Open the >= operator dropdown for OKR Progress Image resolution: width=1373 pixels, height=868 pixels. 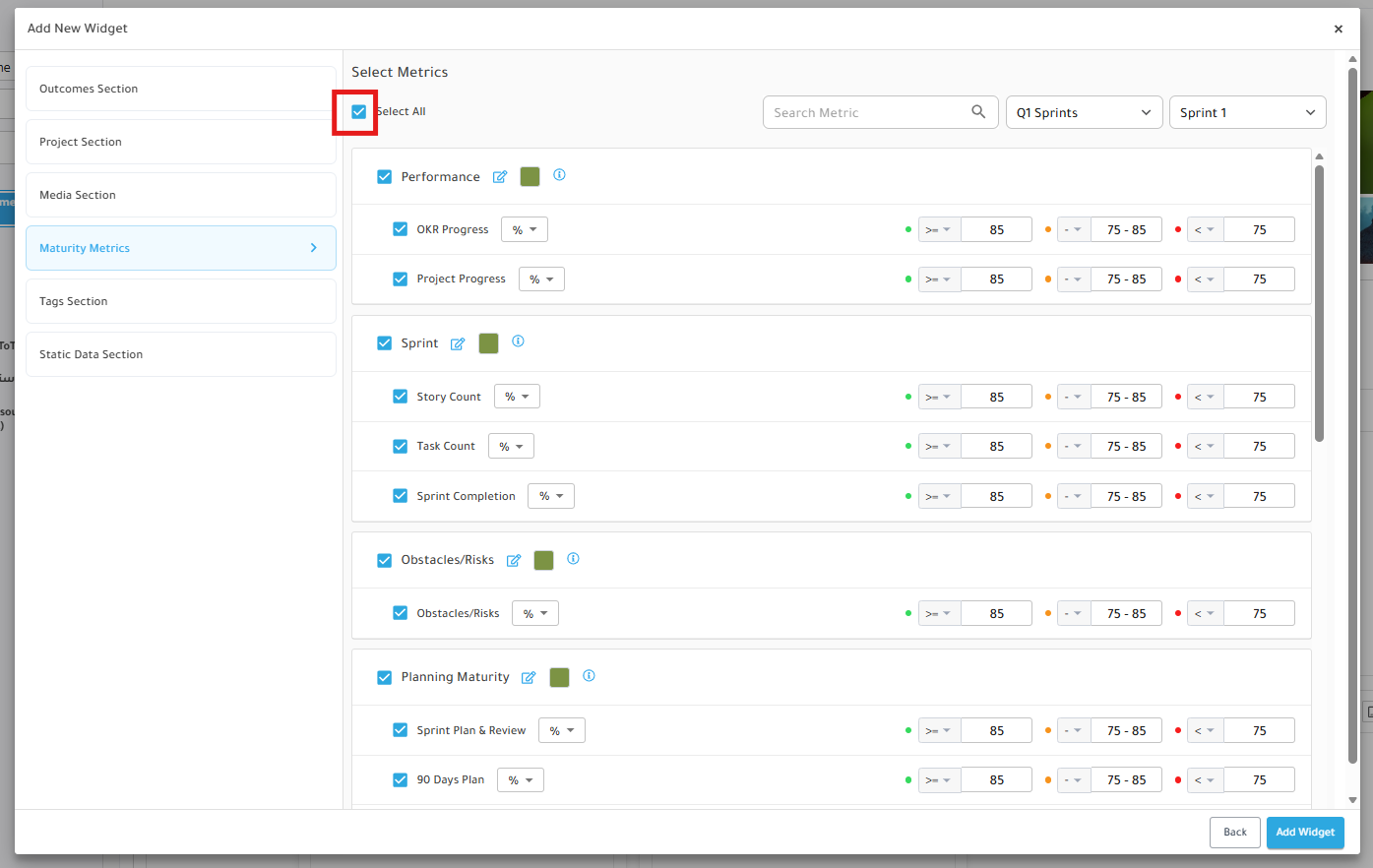(x=939, y=229)
